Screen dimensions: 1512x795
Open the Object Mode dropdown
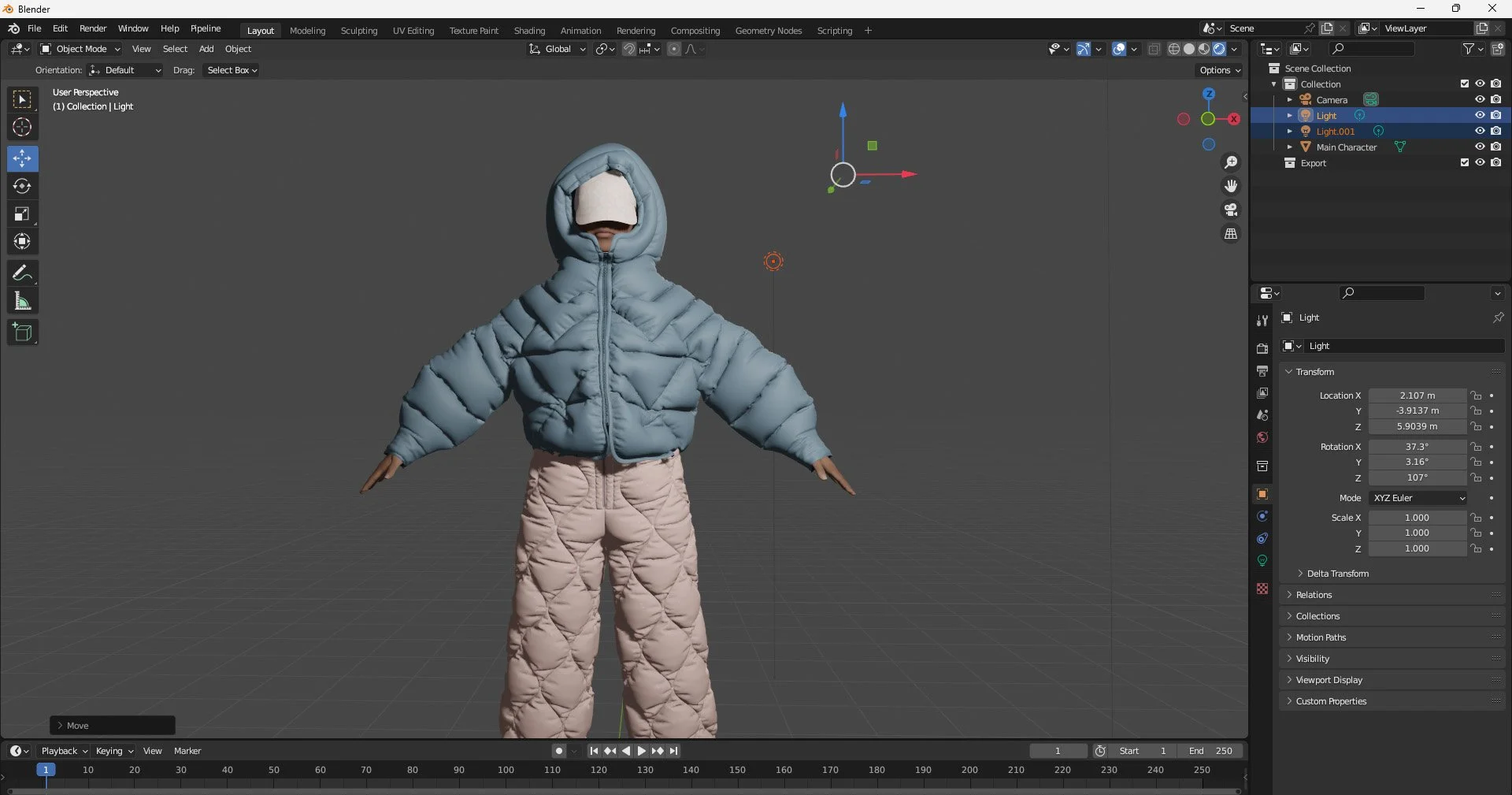[x=80, y=49]
